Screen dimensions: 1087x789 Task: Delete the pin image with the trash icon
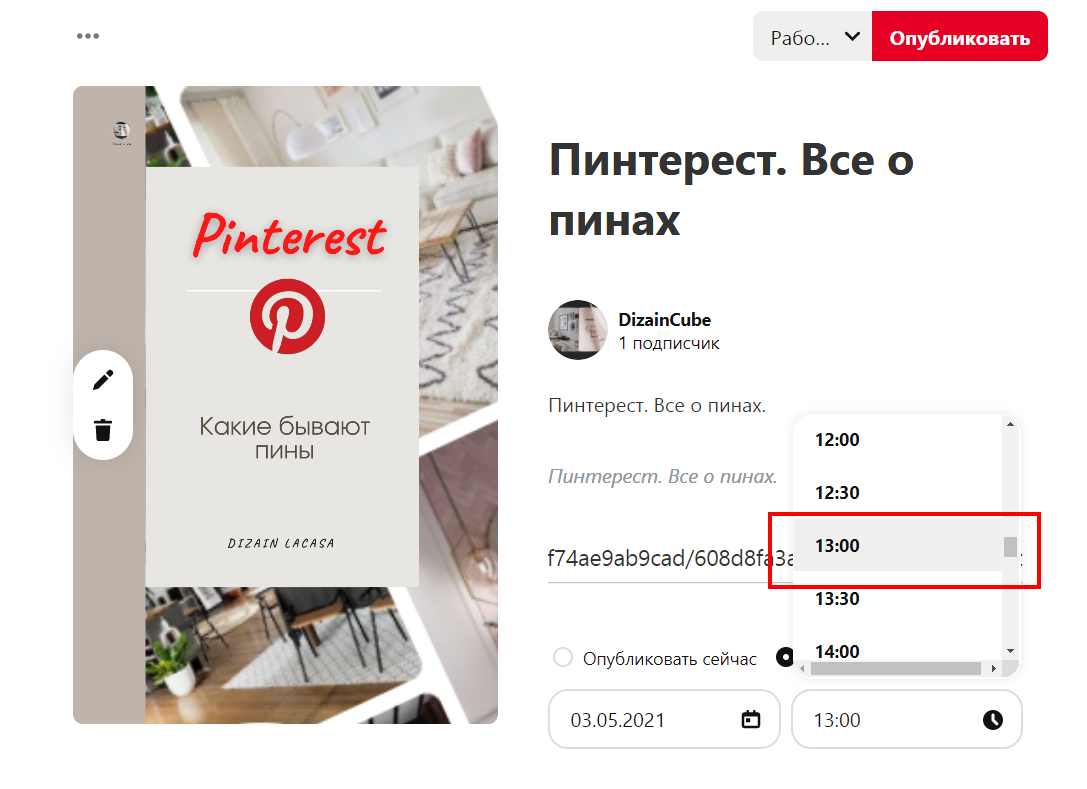tap(103, 430)
